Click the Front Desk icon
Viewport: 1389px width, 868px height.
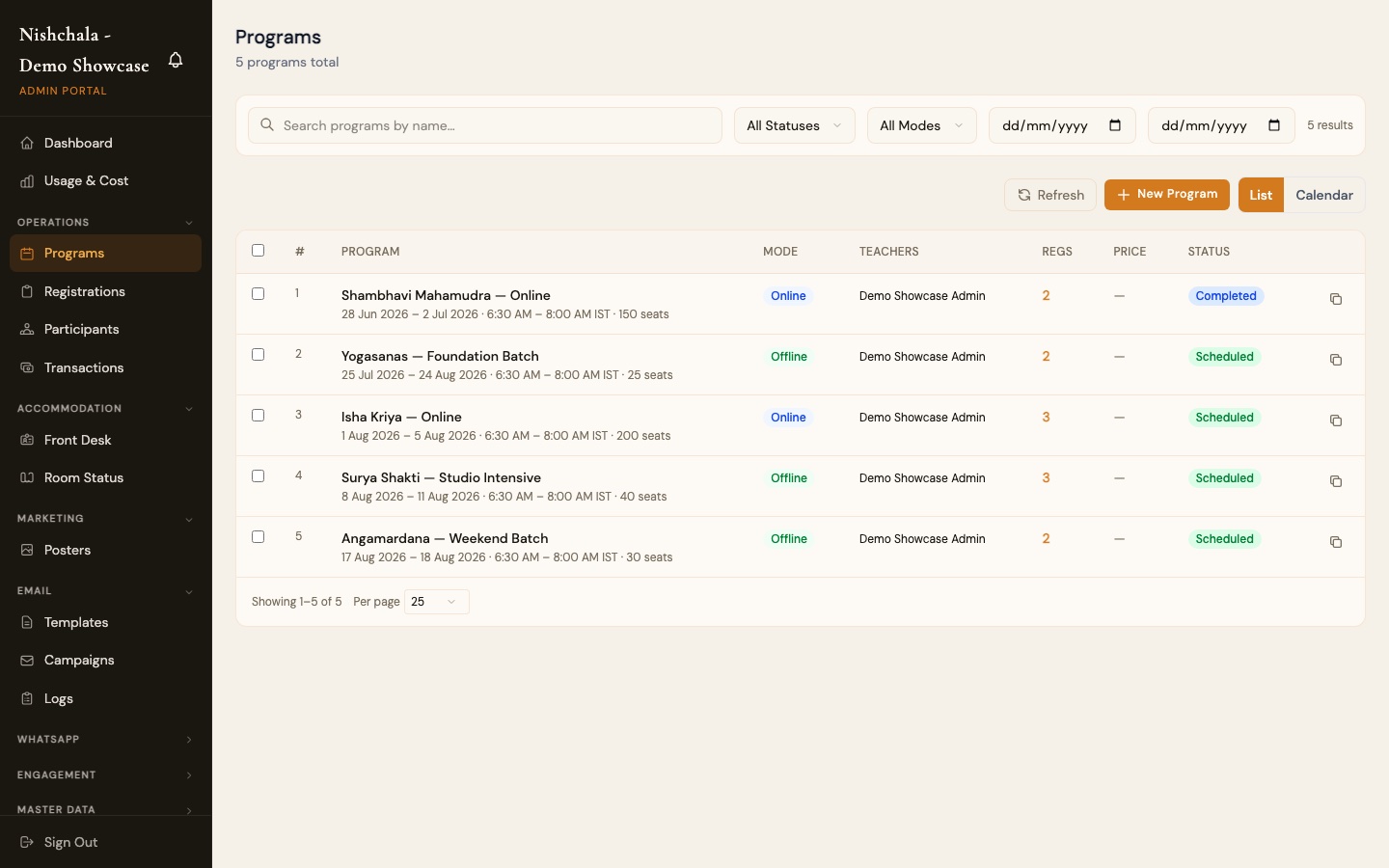click(x=27, y=440)
